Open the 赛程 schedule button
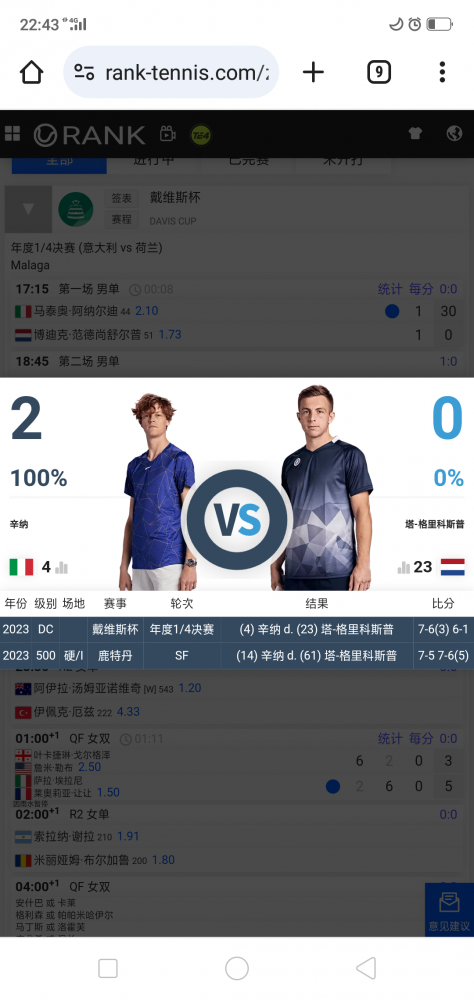Image resolution: width=474 pixels, height=1000 pixels. (121, 219)
